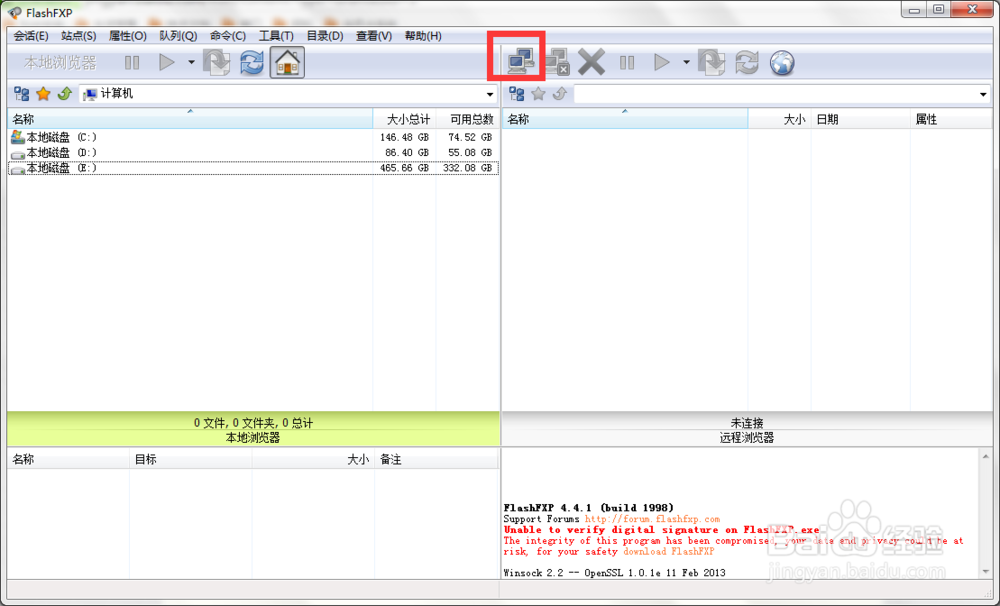
Task: Click the queue 大小 column header
Action: pyautogui.click(x=313, y=459)
